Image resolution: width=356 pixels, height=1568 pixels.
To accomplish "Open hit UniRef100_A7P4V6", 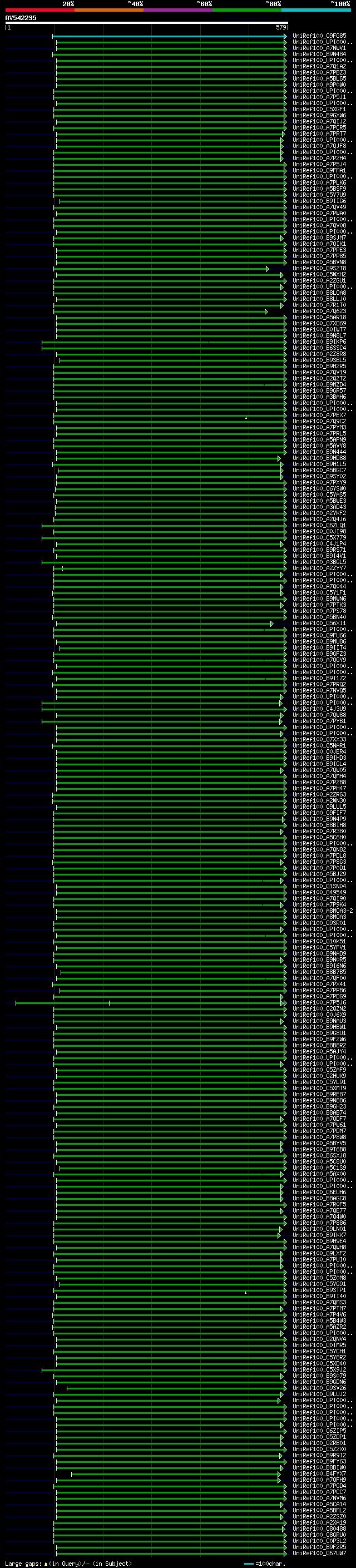I will tap(319, 1314).
